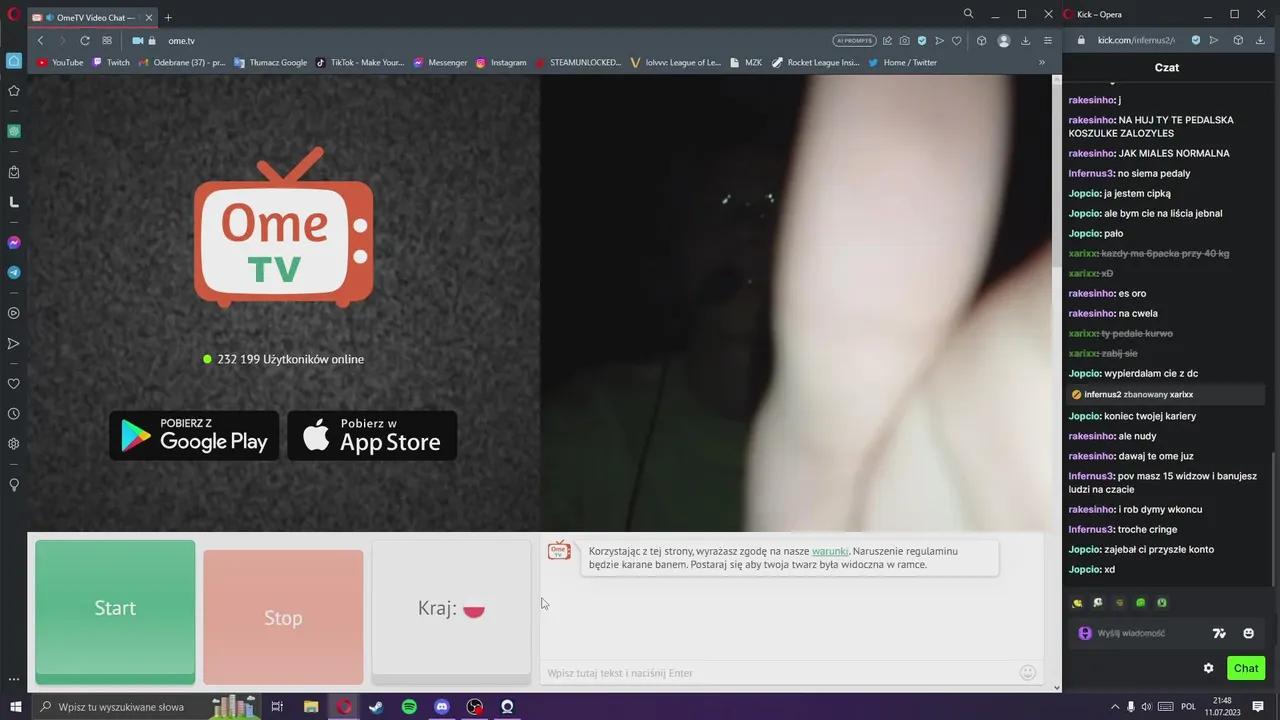1280x720 pixels.
Task: Open the emoji picker in OmeTV chat
Action: (x=1027, y=672)
